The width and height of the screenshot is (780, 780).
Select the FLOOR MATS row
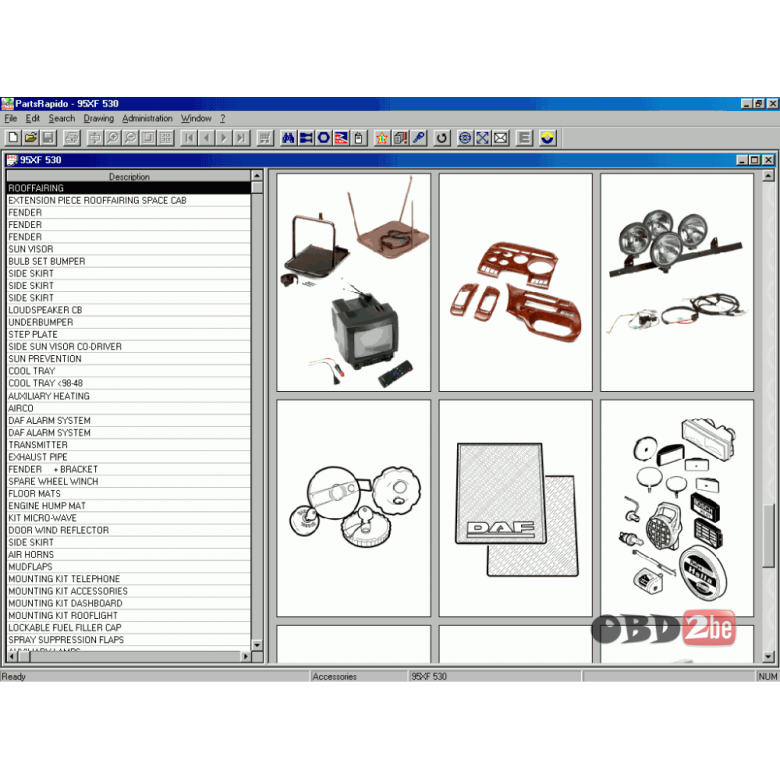(129, 493)
